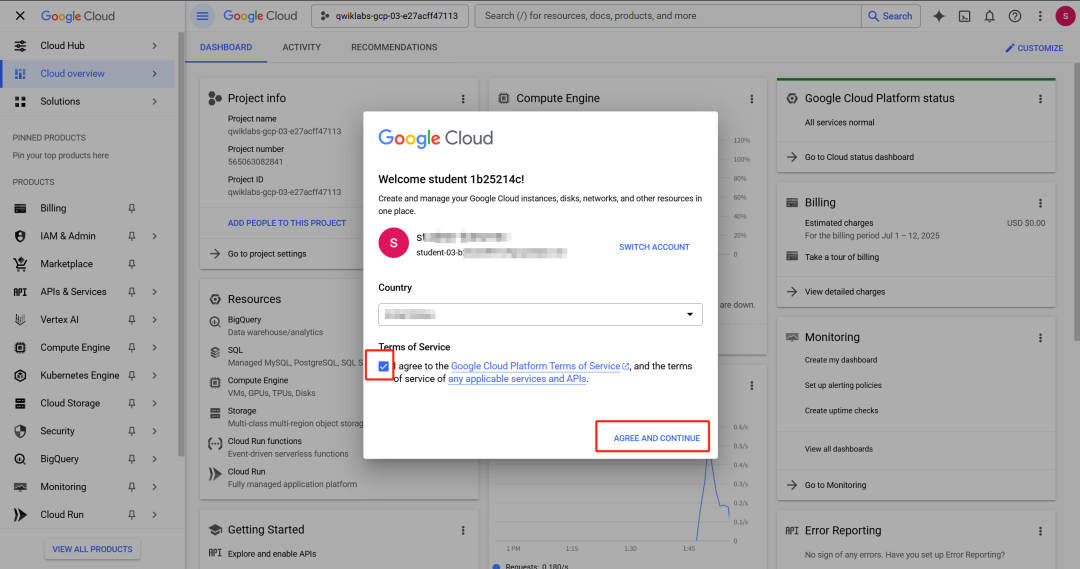Pin Compute Engine in sidebar

click(x=132, y=347)
